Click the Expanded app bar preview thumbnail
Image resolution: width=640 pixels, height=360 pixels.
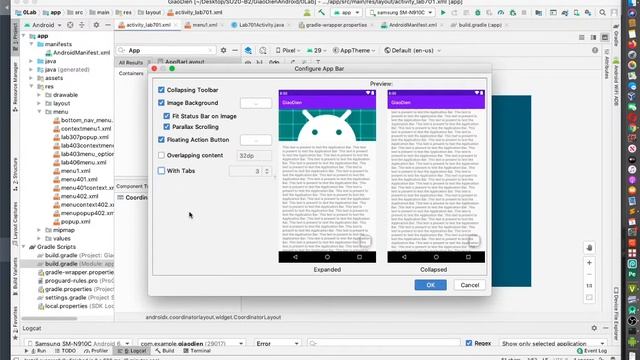327,176
